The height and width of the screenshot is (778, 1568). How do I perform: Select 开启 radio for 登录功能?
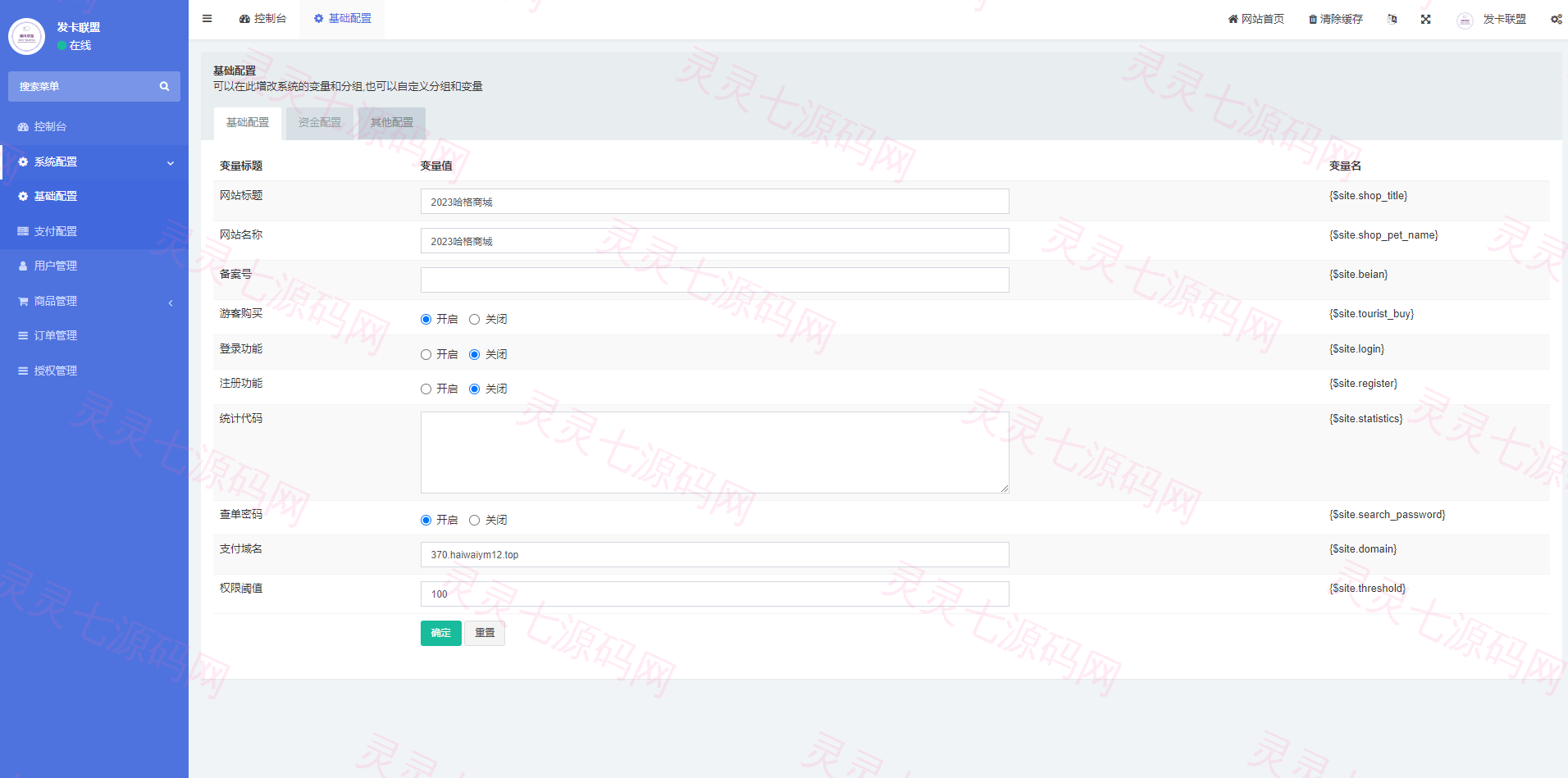[x=426, y=355]
